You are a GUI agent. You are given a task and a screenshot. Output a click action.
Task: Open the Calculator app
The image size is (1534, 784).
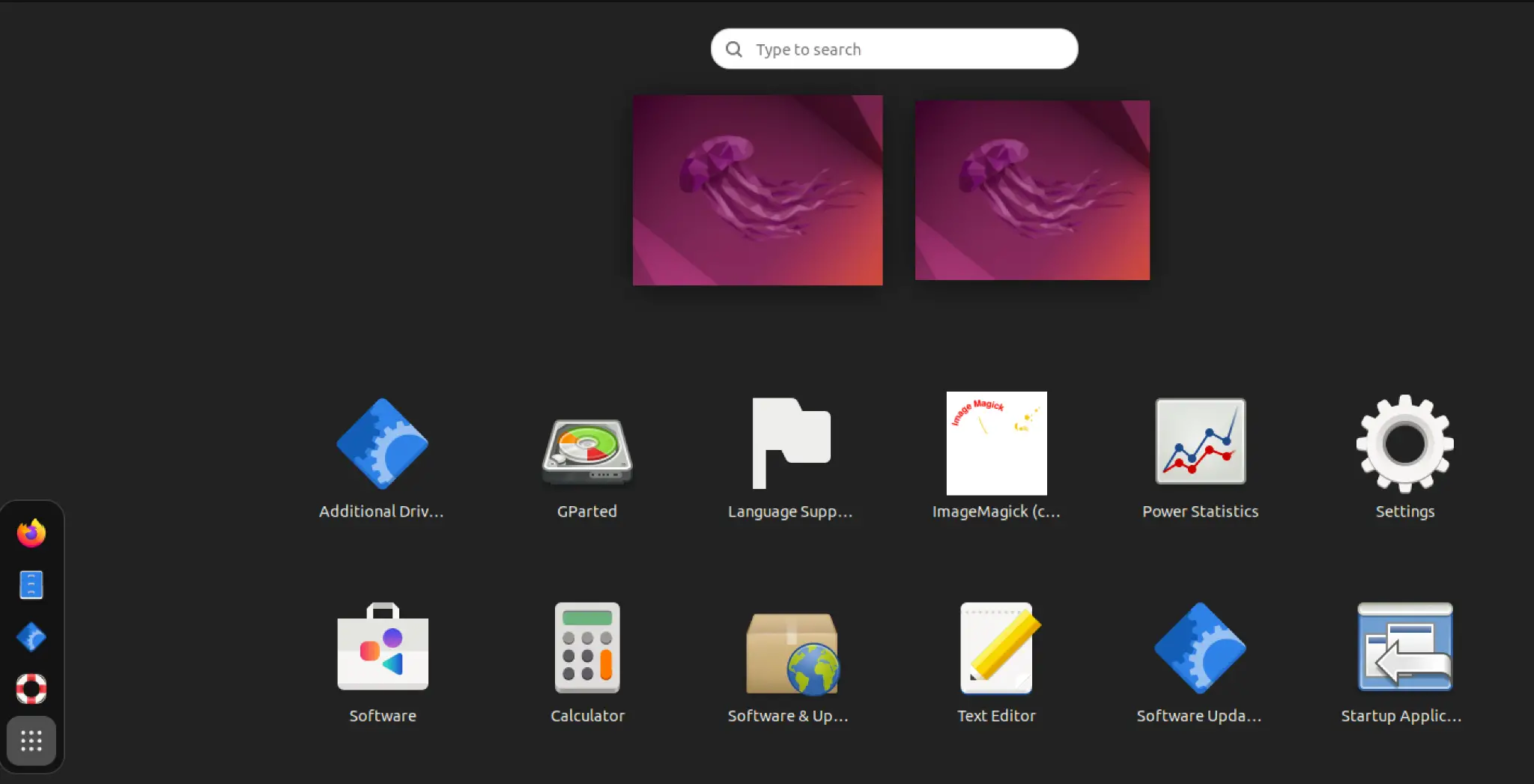587,648
